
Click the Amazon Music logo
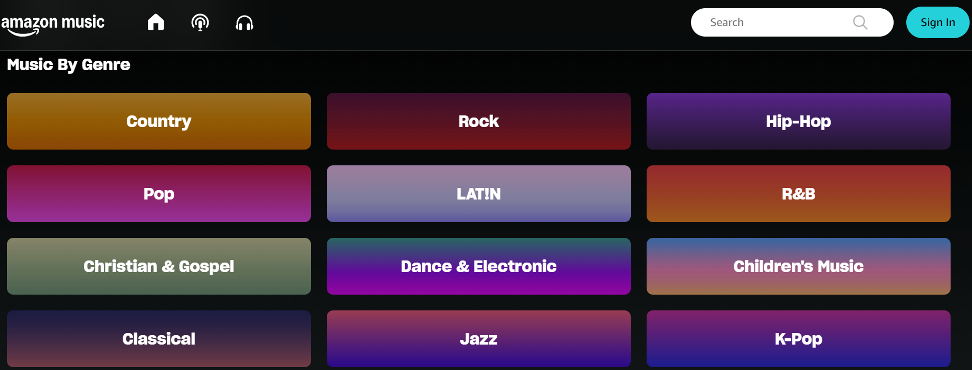[53, 25]
